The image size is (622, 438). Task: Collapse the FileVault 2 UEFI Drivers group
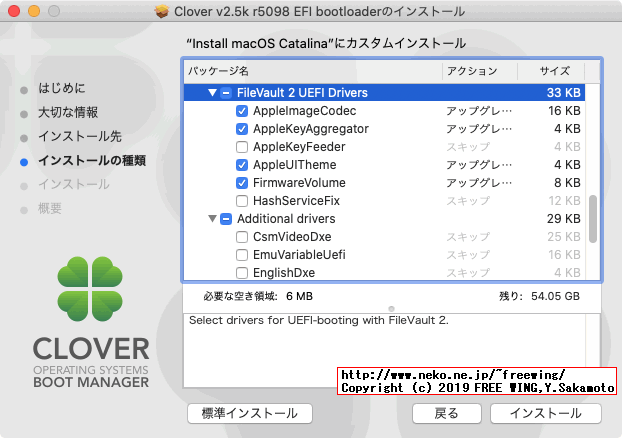point(212,93)
